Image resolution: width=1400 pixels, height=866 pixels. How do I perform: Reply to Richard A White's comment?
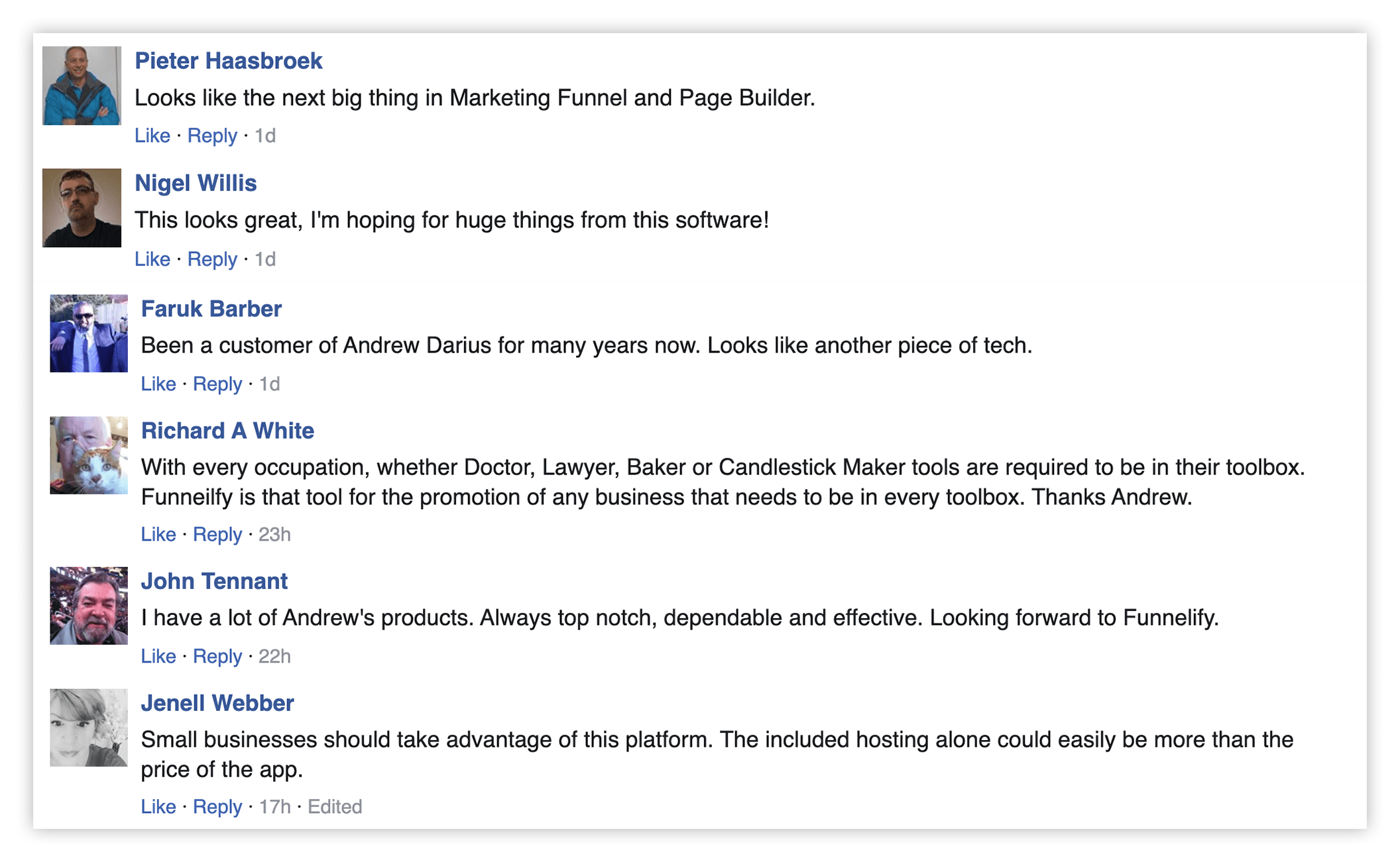click(x=217, y=534)
